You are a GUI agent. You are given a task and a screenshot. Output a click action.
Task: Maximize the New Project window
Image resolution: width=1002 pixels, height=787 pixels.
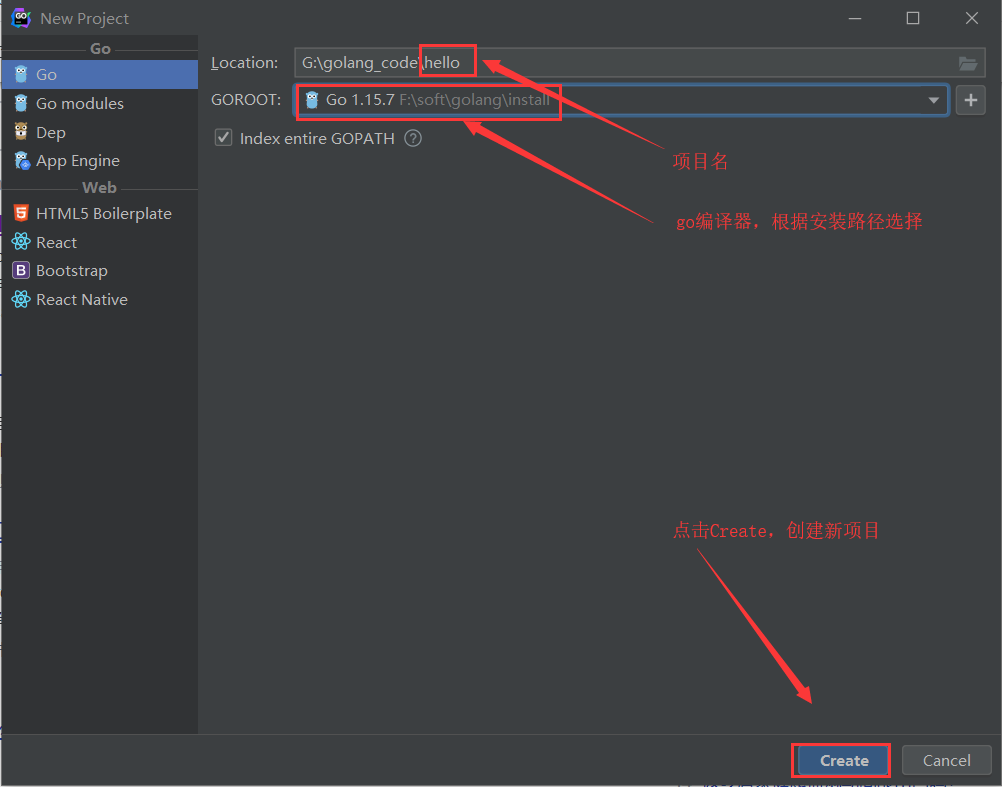click(913, 19)
